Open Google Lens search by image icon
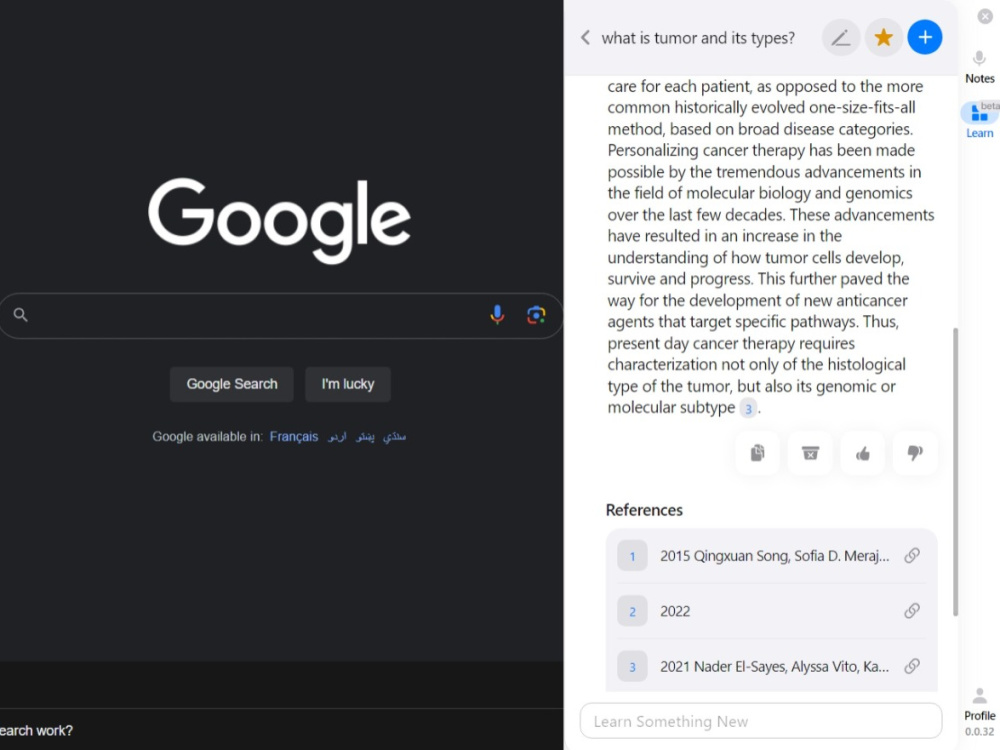 536,314
